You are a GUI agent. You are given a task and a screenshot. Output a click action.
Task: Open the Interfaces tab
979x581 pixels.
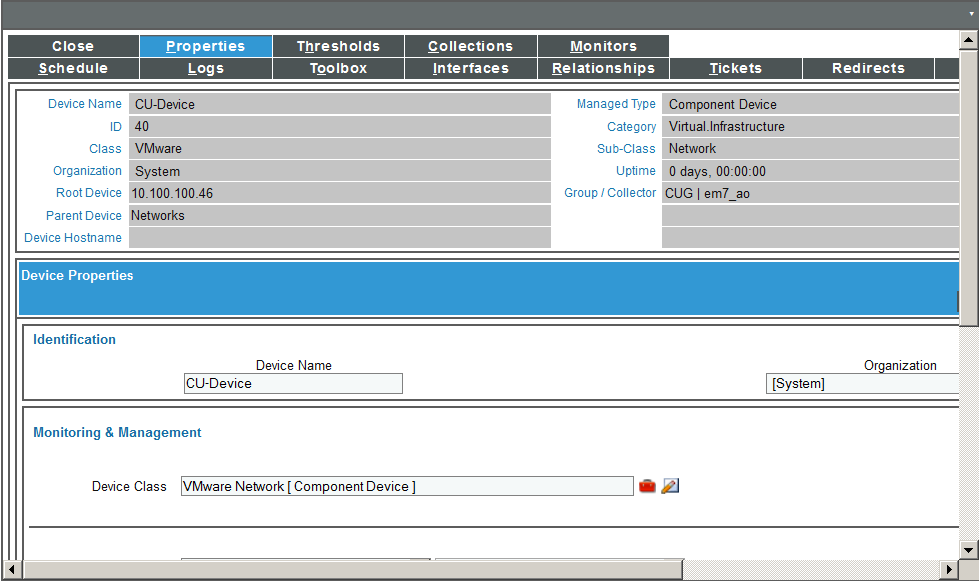470,68
